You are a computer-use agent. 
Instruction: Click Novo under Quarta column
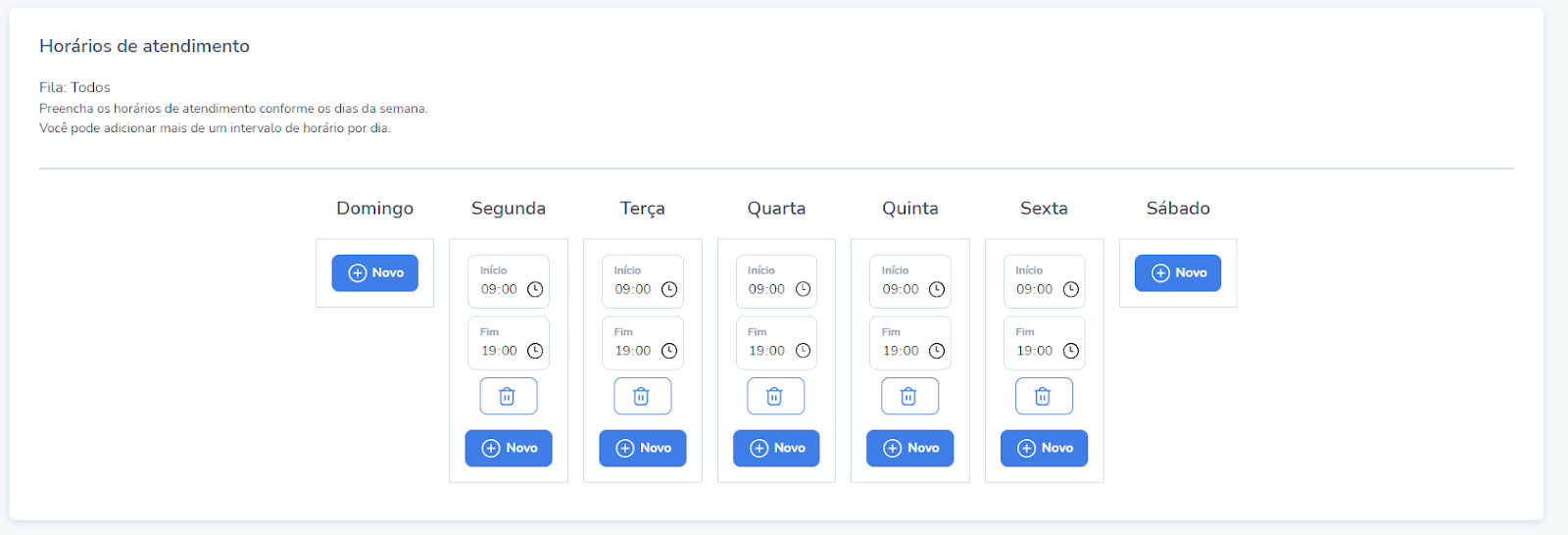pyautogui.click(x=776, y=448)
